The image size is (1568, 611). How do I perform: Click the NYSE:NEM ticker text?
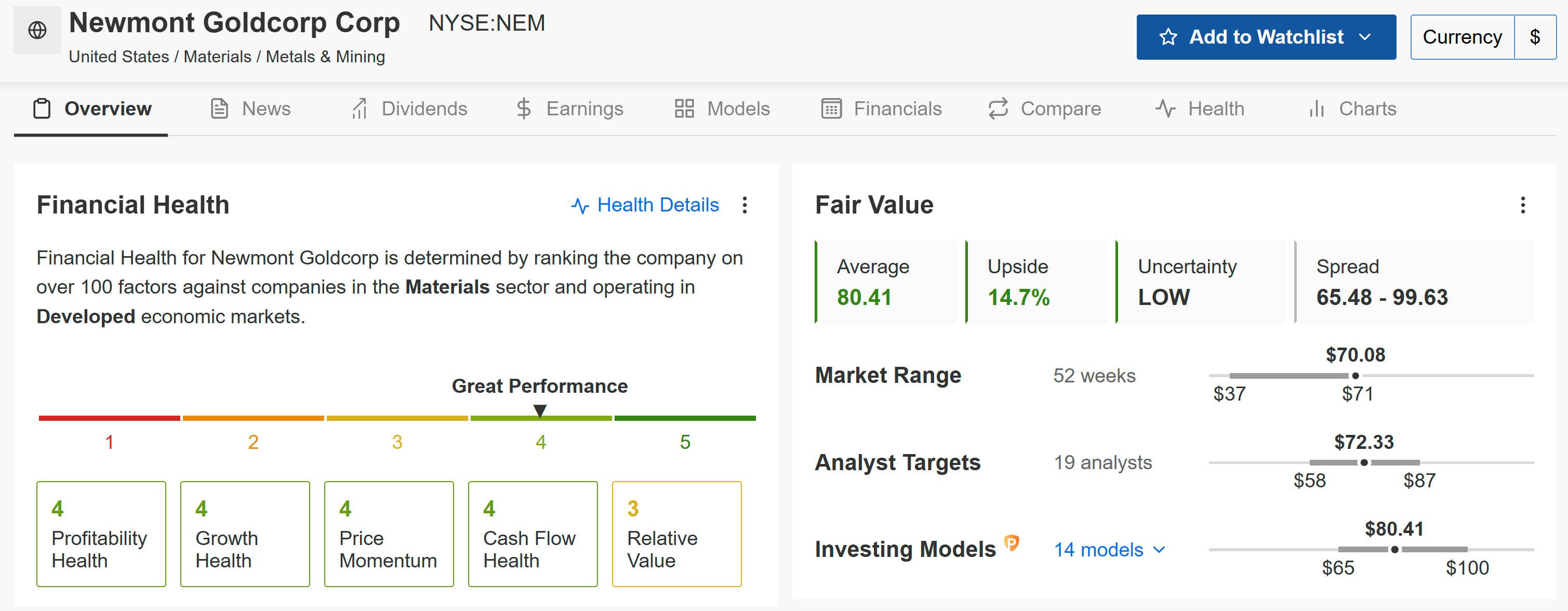486,24
